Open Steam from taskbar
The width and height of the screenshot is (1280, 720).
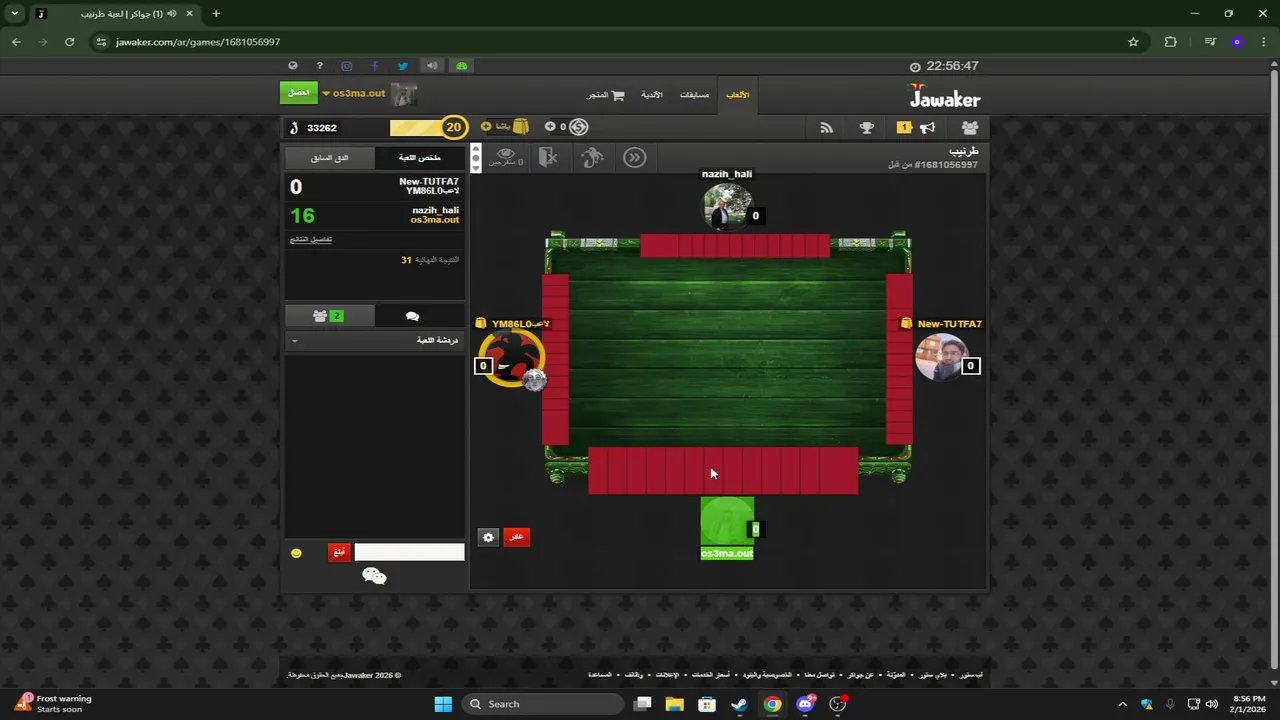739,704
